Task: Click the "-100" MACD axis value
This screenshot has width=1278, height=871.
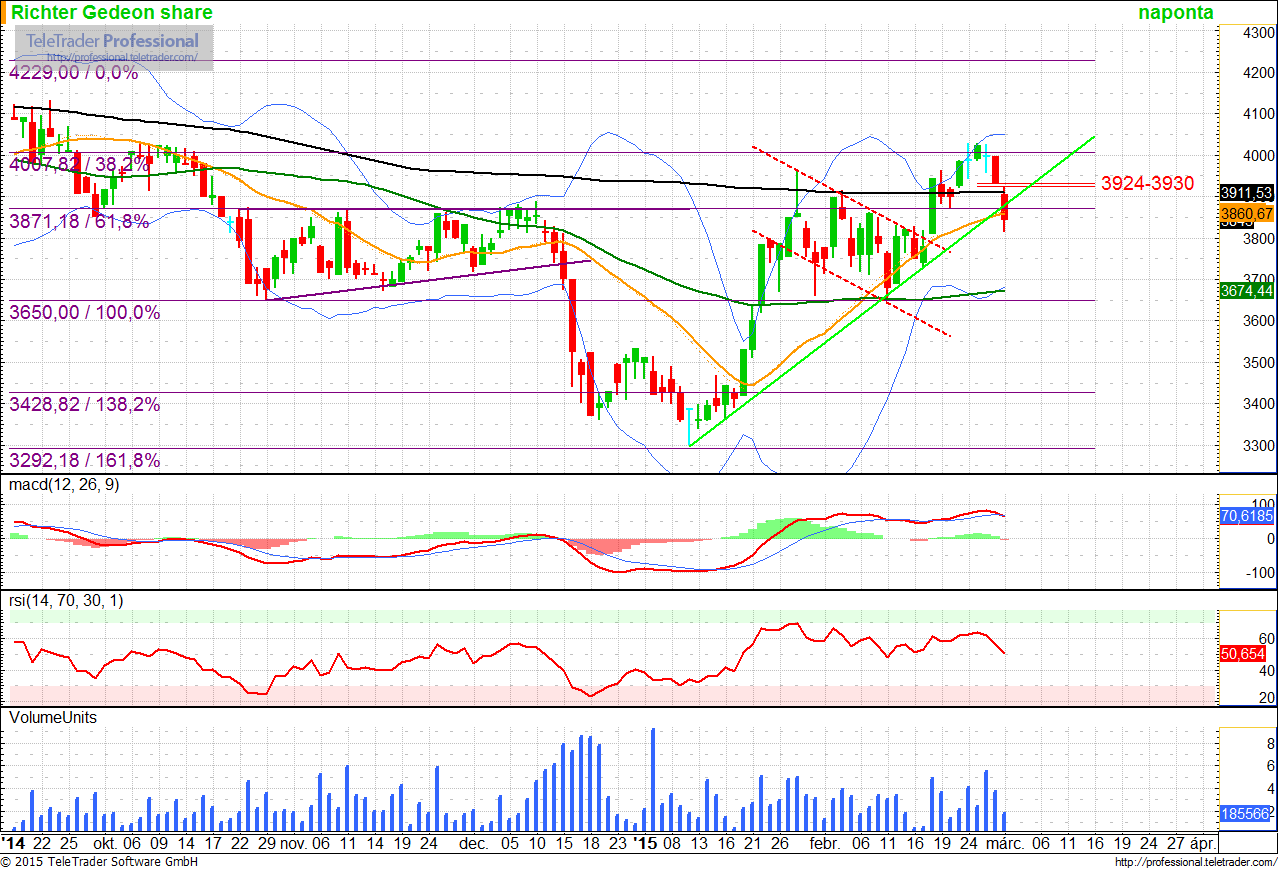Action: click(x=1258, y=574)
